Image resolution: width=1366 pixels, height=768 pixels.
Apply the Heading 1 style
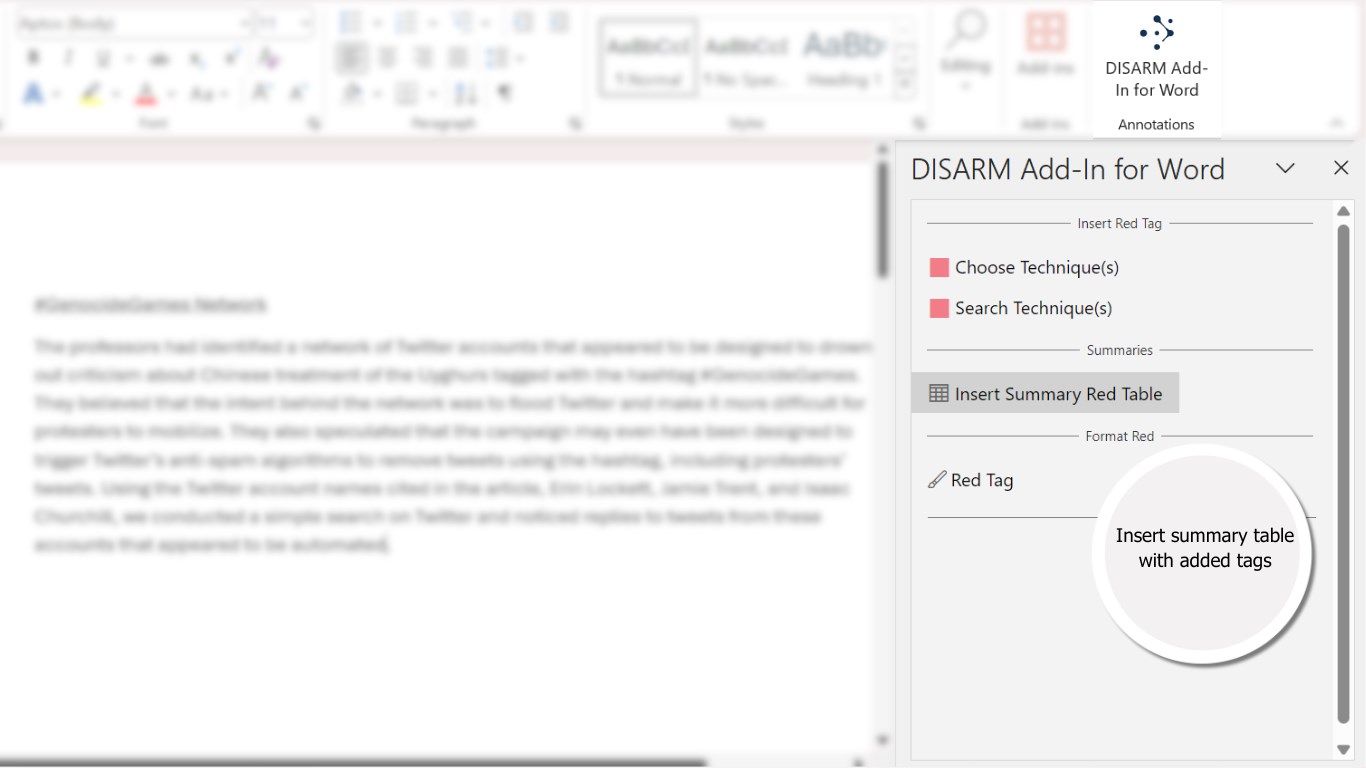click(842, 58)
